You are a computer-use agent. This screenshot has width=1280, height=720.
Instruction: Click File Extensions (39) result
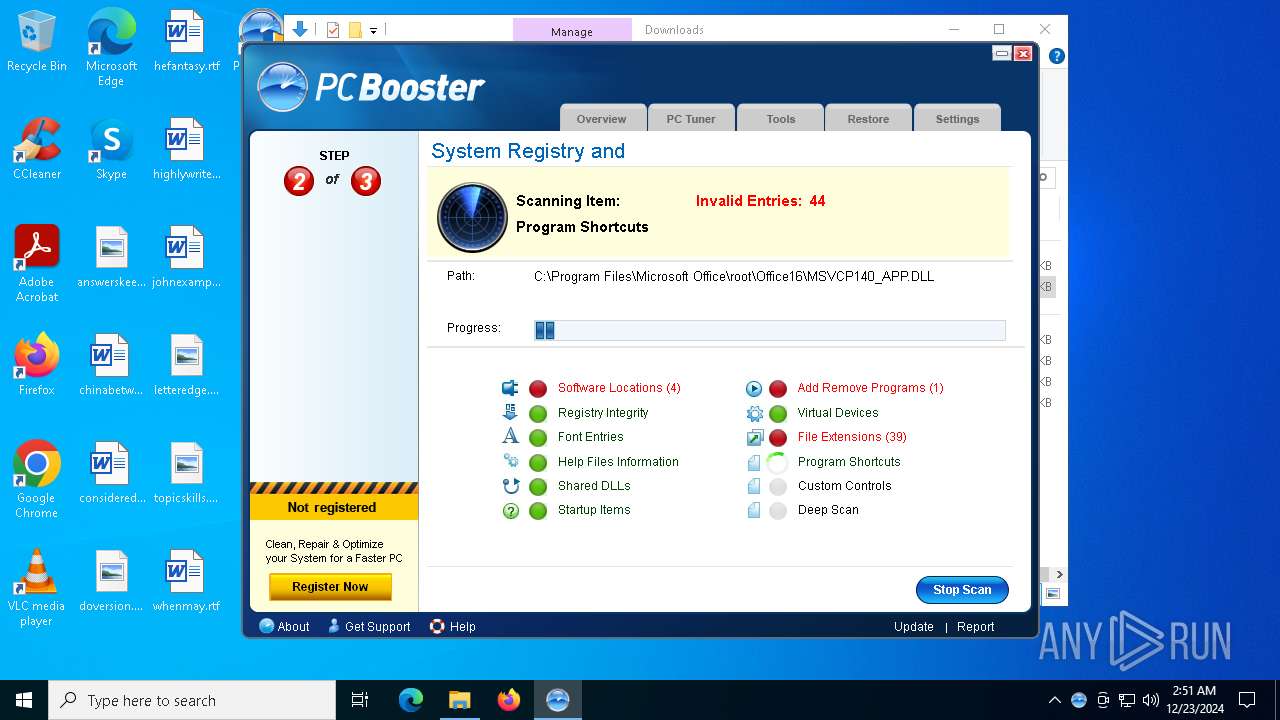(852, 437)
